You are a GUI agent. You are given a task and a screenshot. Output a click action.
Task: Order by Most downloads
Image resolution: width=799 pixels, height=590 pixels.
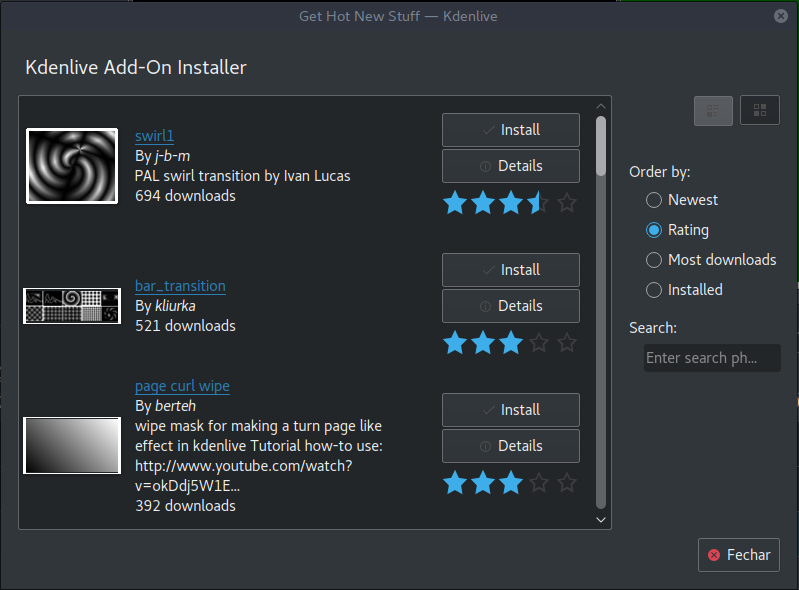[654, 260]
